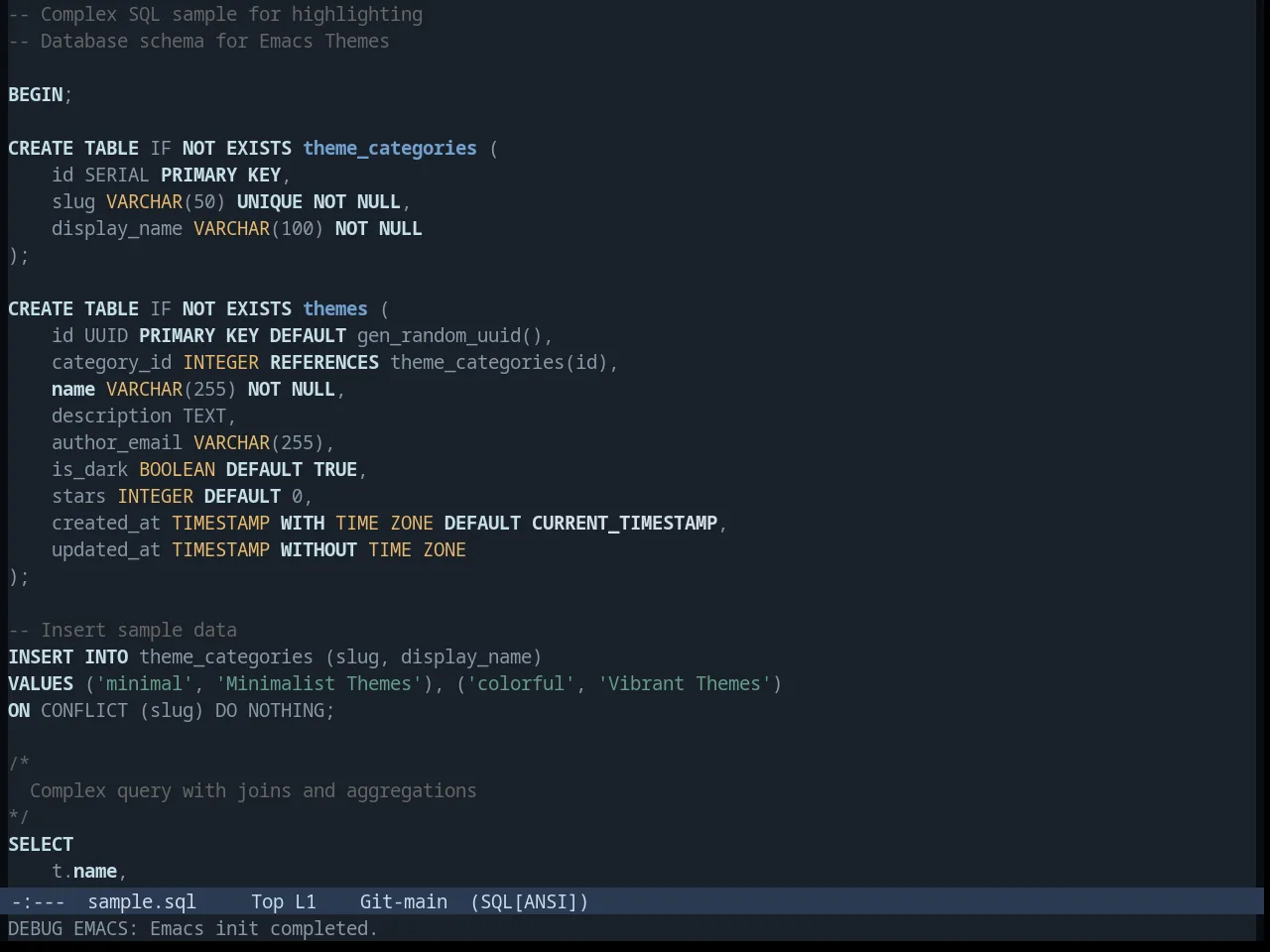The height and width of the screenshot is (952, 1270).
Task: Click 'Complex query with joins and aggregations' comment
Action: point(253,790)
